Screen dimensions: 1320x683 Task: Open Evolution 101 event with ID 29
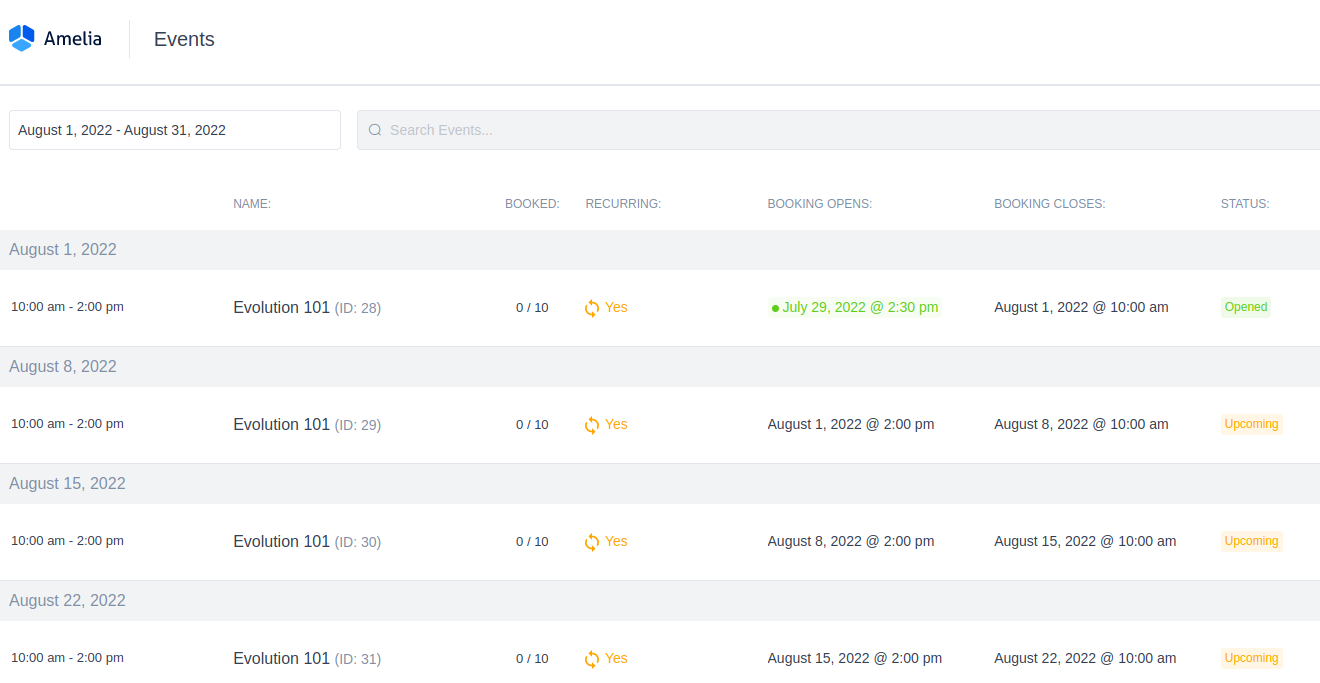[x=282, y=424]
